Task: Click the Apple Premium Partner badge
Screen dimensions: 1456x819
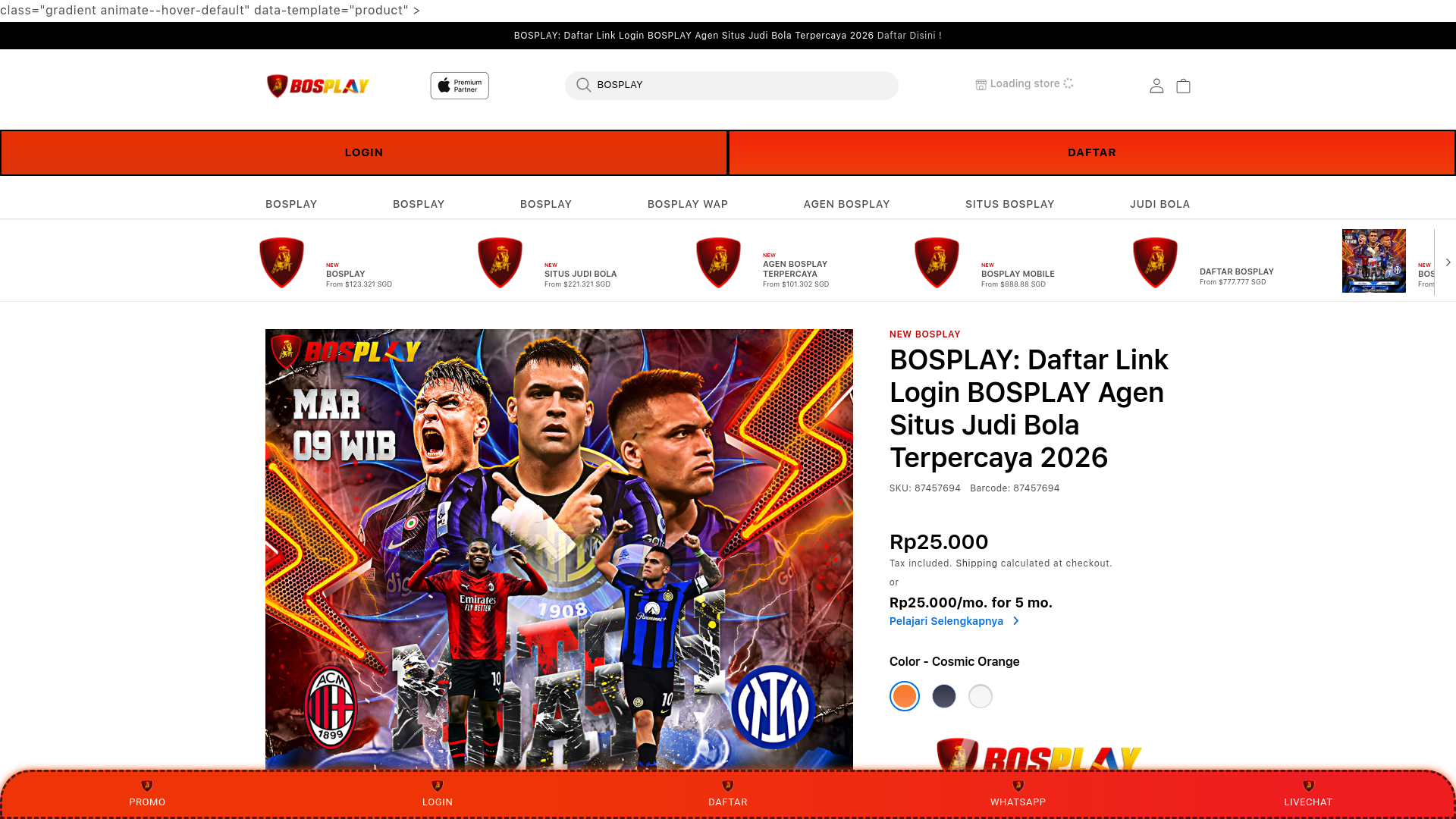Action: 460,86
